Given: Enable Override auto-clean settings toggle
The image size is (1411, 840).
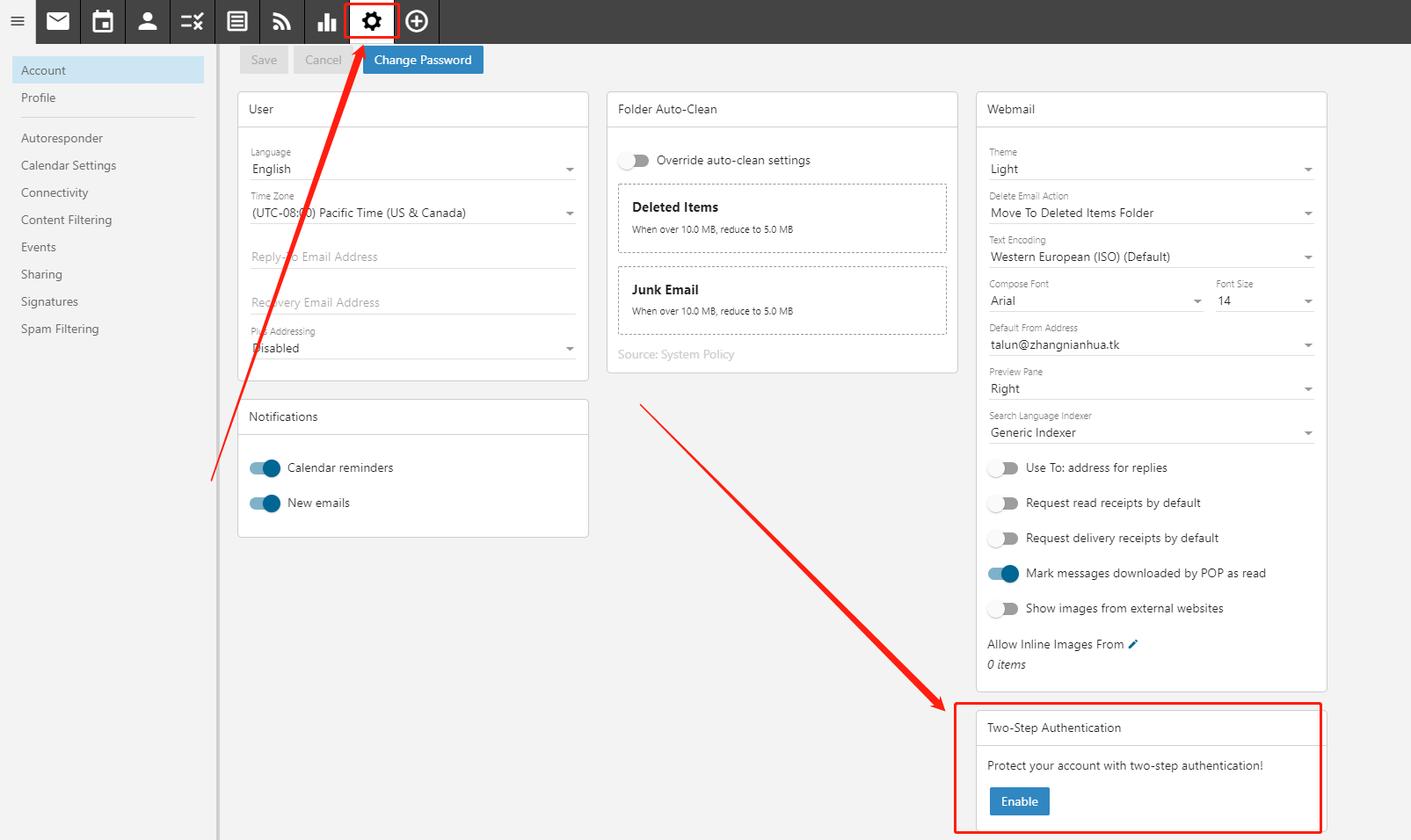Looking at the screenshot, I should pos(633,161).
